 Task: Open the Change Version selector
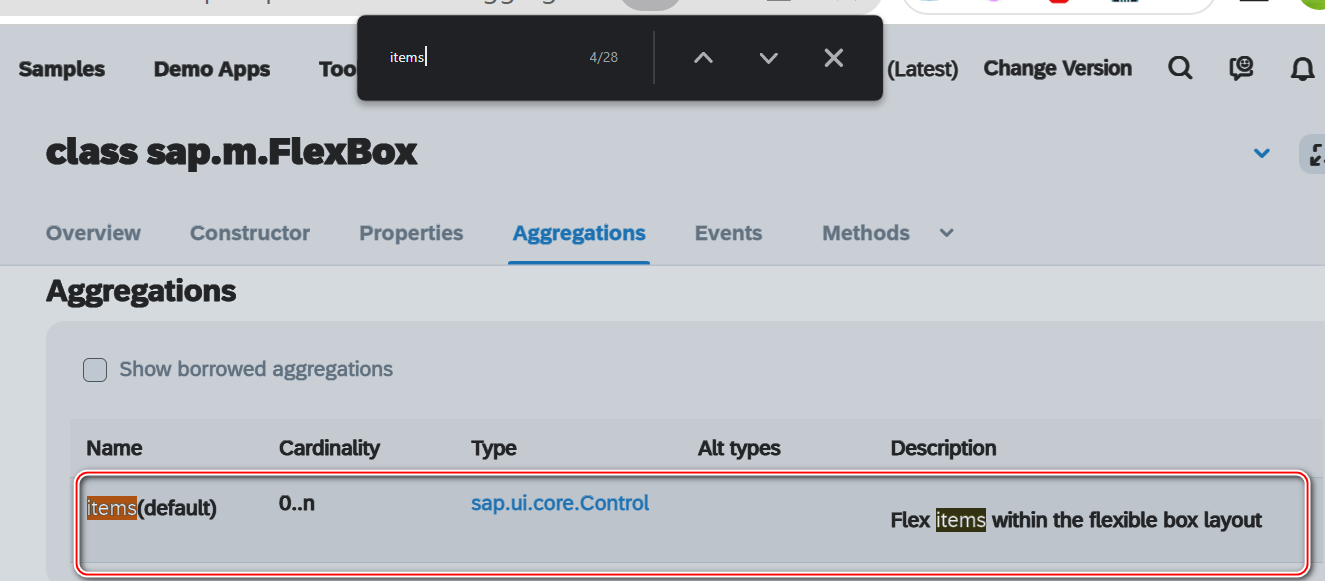click(1058, 69)
